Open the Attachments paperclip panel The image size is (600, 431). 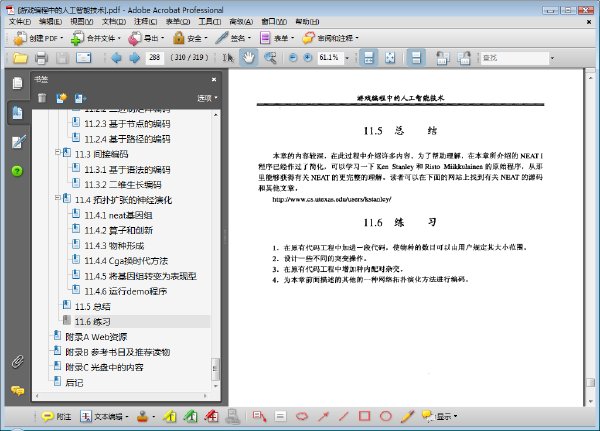pyautogui.click(x=18, y=361)
